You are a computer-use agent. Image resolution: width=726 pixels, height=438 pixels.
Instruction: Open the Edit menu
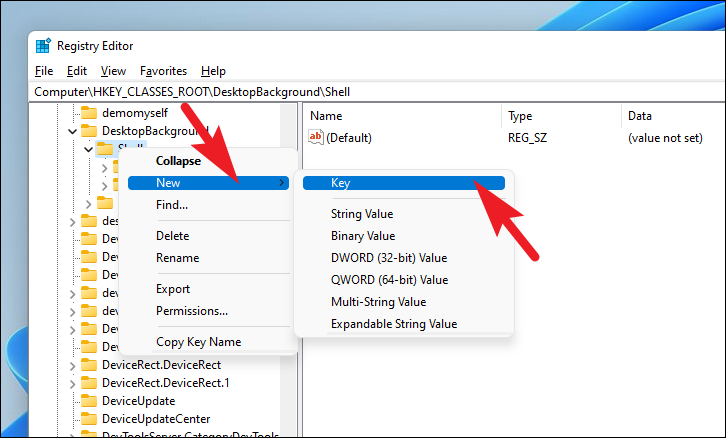(76, 71)
